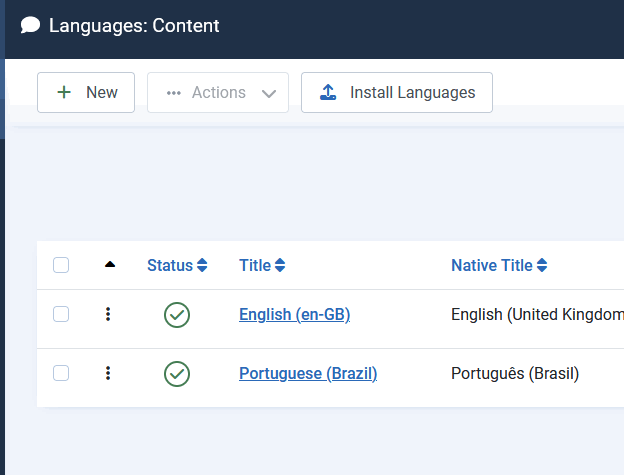Sort by the Native Title column header

491,266
